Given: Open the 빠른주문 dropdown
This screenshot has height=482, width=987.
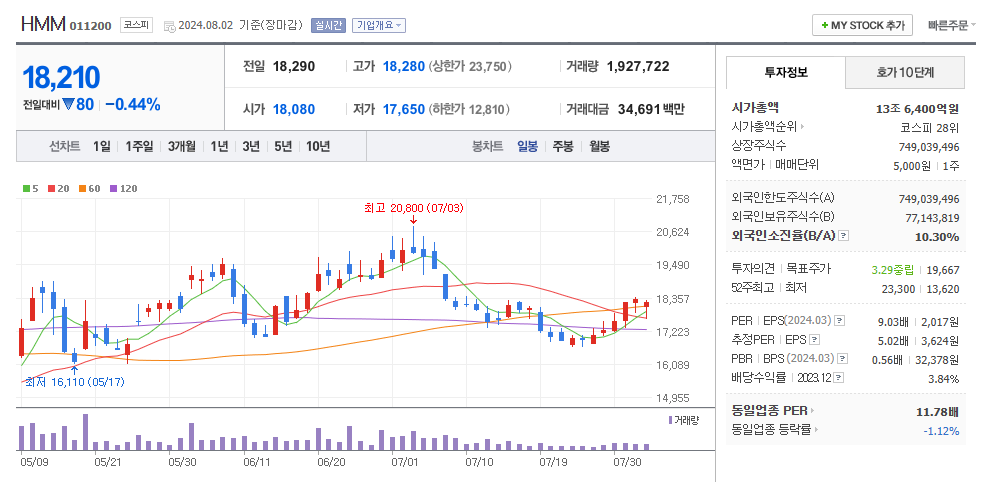Looking at the screenshot, I should [x=952, y=25].
